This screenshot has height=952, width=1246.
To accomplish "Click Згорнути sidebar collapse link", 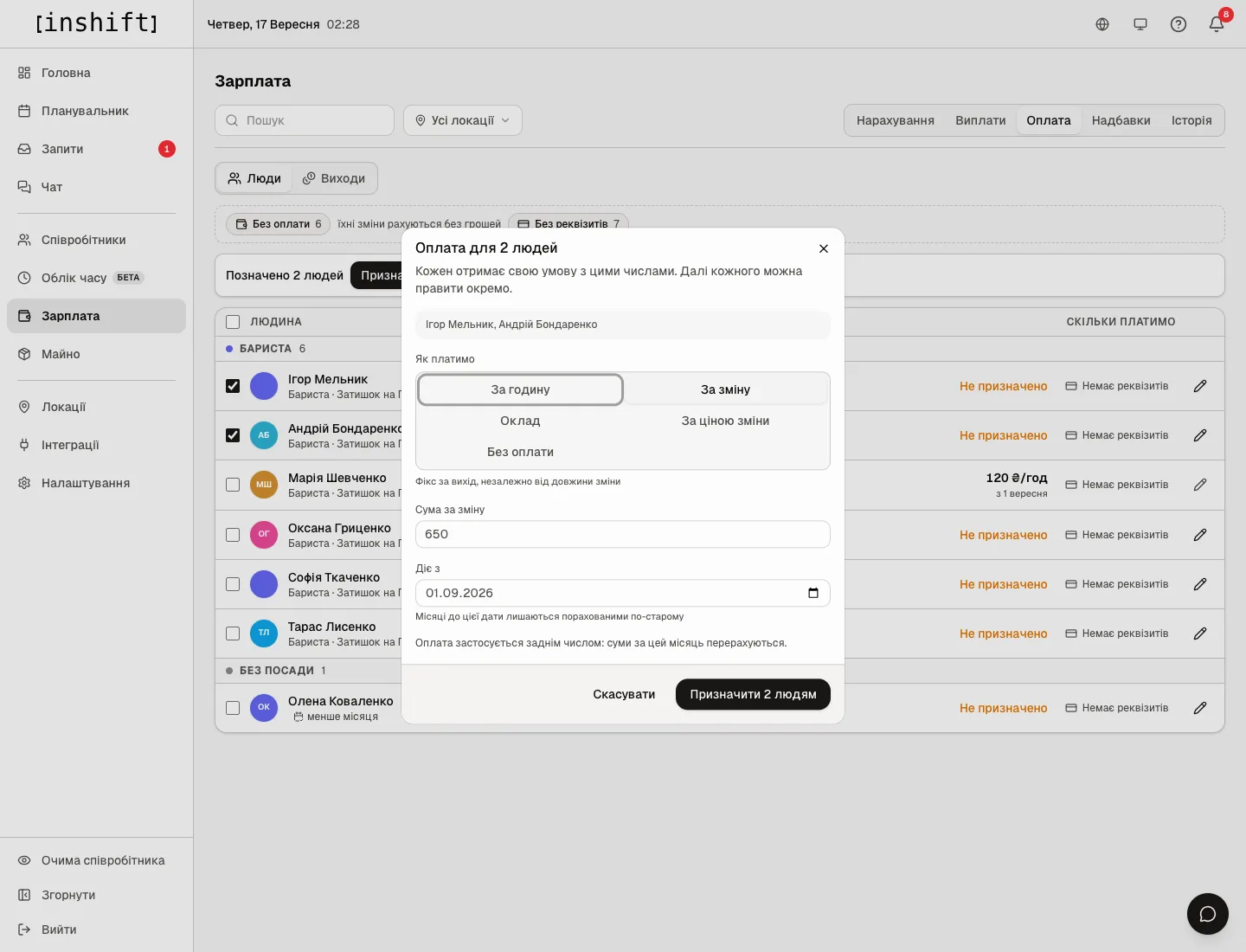I will click(96, 895).
